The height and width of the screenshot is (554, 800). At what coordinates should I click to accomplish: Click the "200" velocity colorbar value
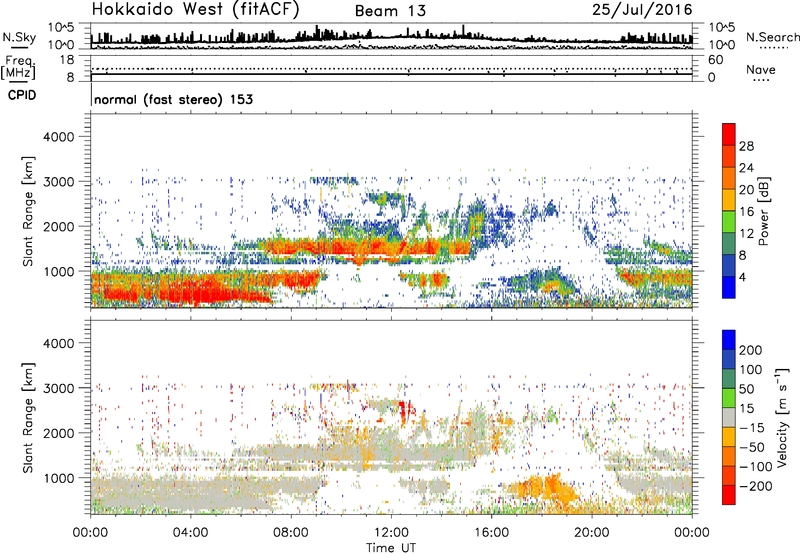pyautogui.click(x=751, y=350)
